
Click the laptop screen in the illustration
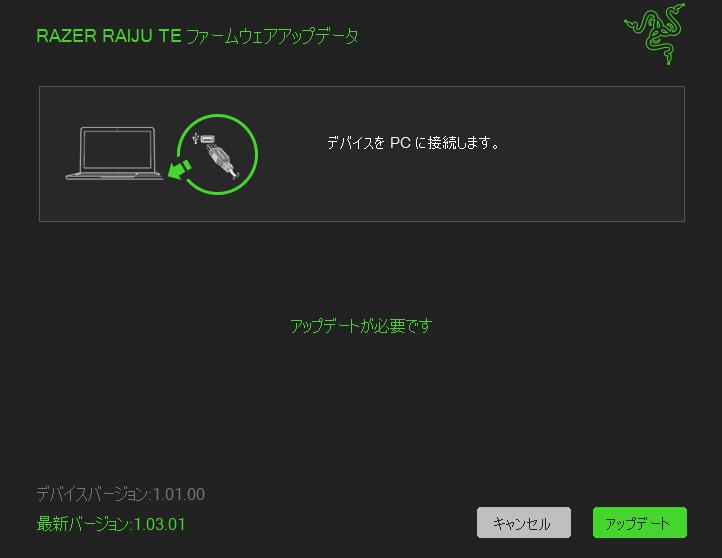click(117, 149)
